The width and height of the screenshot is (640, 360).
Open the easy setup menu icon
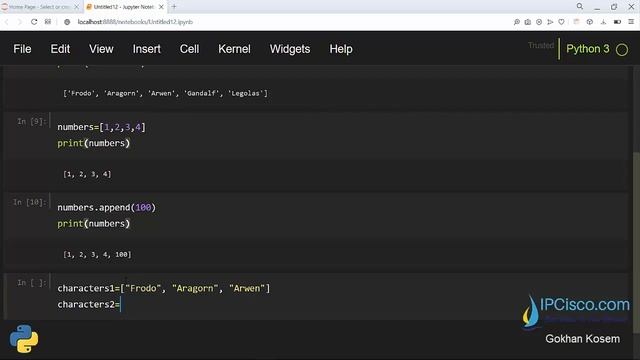pos(631,22)
